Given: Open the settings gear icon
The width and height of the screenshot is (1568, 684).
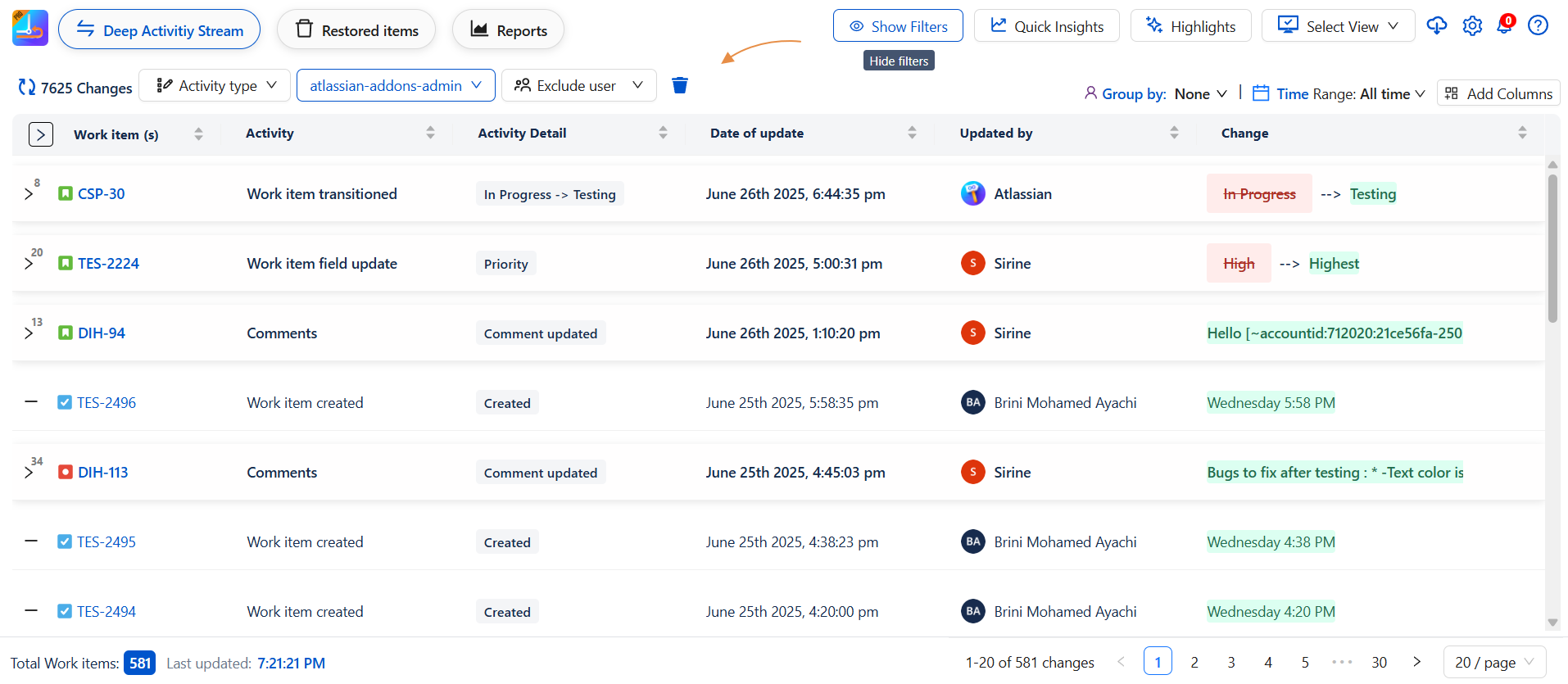Looking at the screenshot, I should [x=1472, y=26].
